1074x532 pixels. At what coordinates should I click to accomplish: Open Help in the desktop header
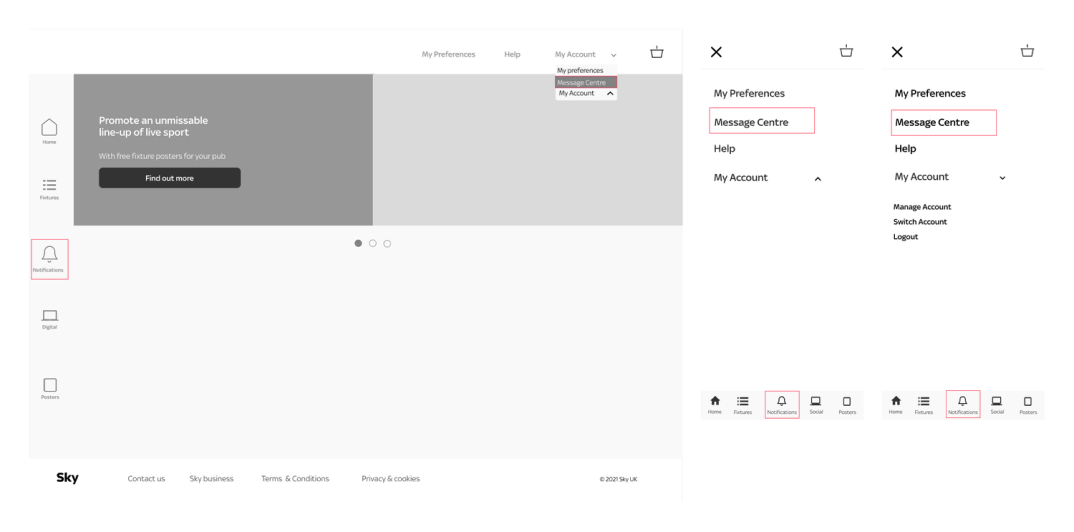click(512, 54)
